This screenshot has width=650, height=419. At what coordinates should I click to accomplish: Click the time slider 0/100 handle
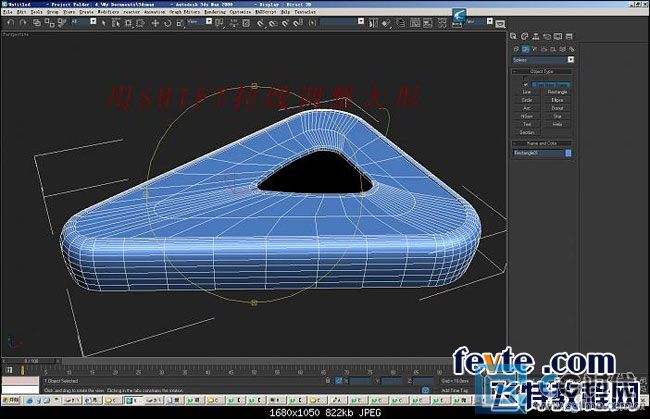(x=32, y=361)
